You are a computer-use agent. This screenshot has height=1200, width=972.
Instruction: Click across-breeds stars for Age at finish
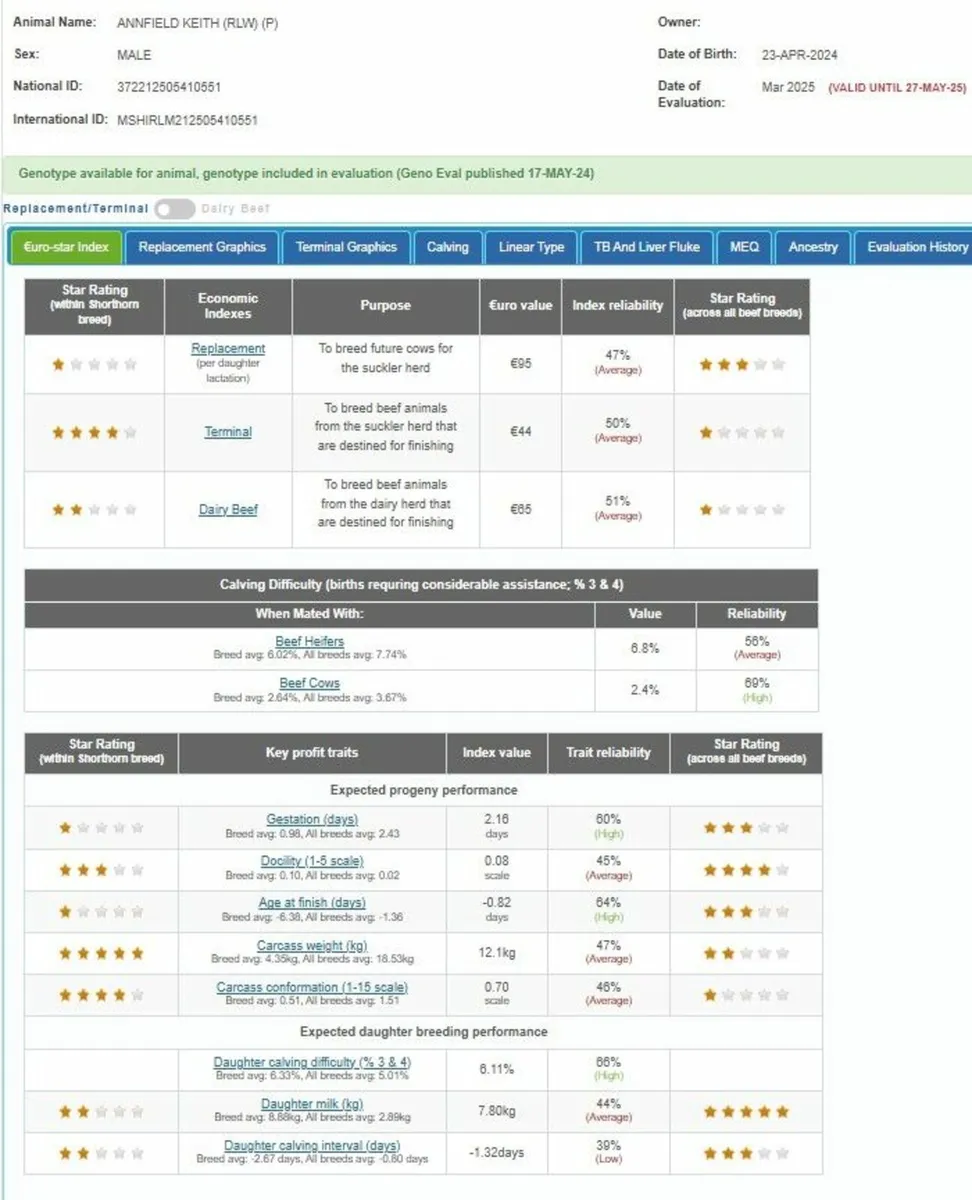[x=746, y=912]
